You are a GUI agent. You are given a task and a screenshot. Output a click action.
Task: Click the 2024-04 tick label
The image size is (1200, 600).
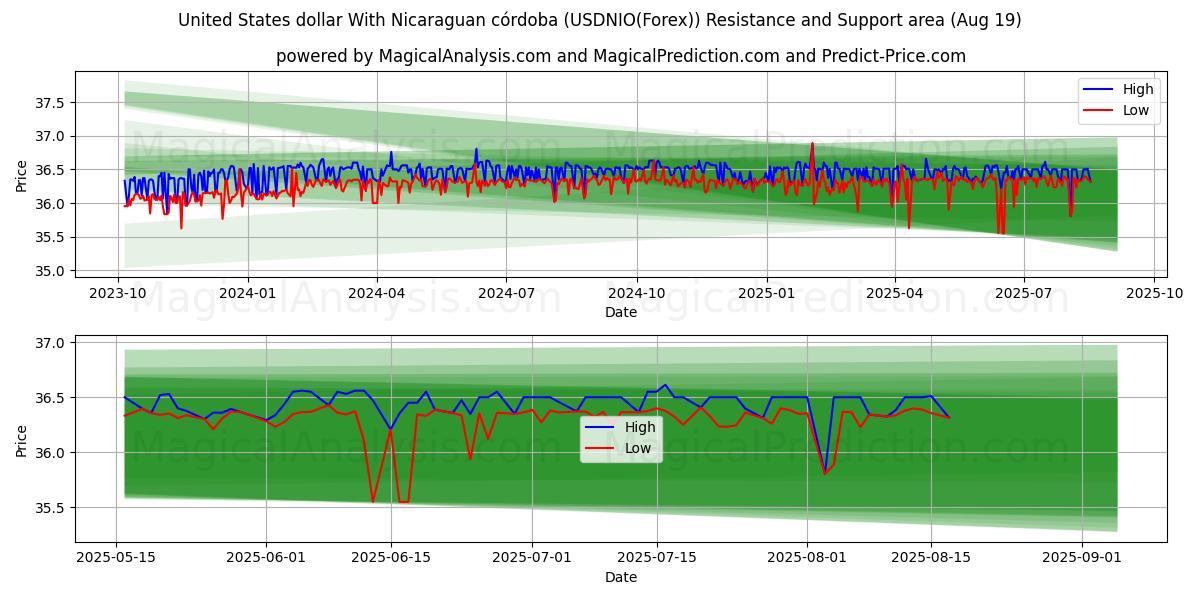pyautogui.click(x=377, y=293)
